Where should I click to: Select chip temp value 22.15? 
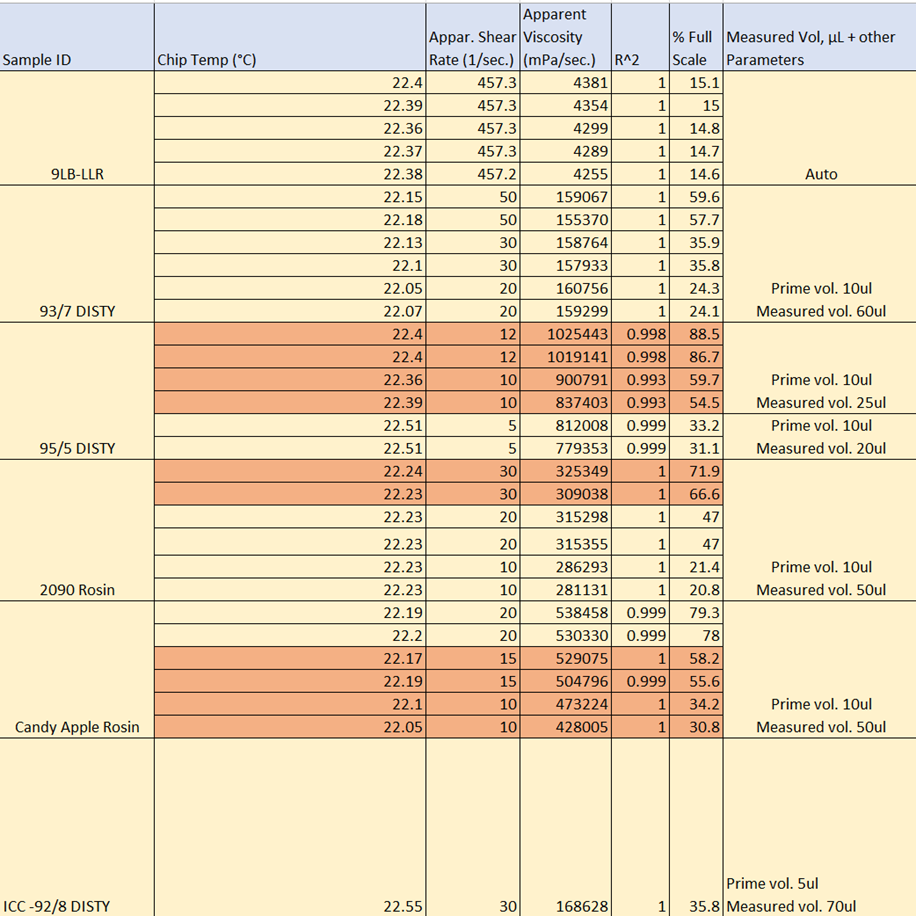pyautogui.click(x=290, y=197)
